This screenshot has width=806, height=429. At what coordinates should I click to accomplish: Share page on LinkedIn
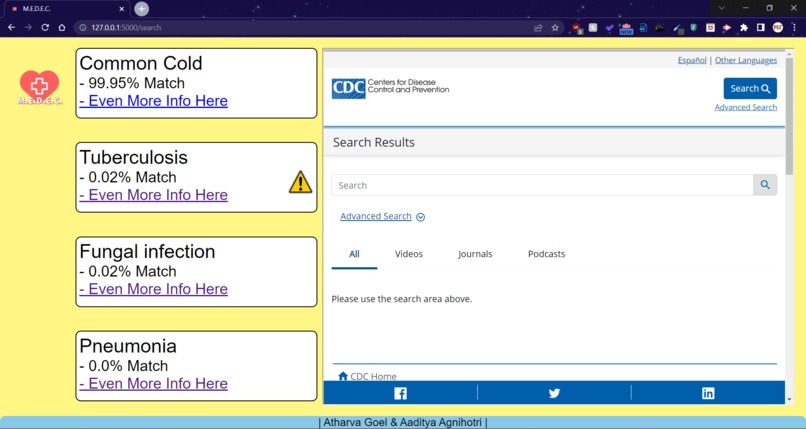point(708,394)
